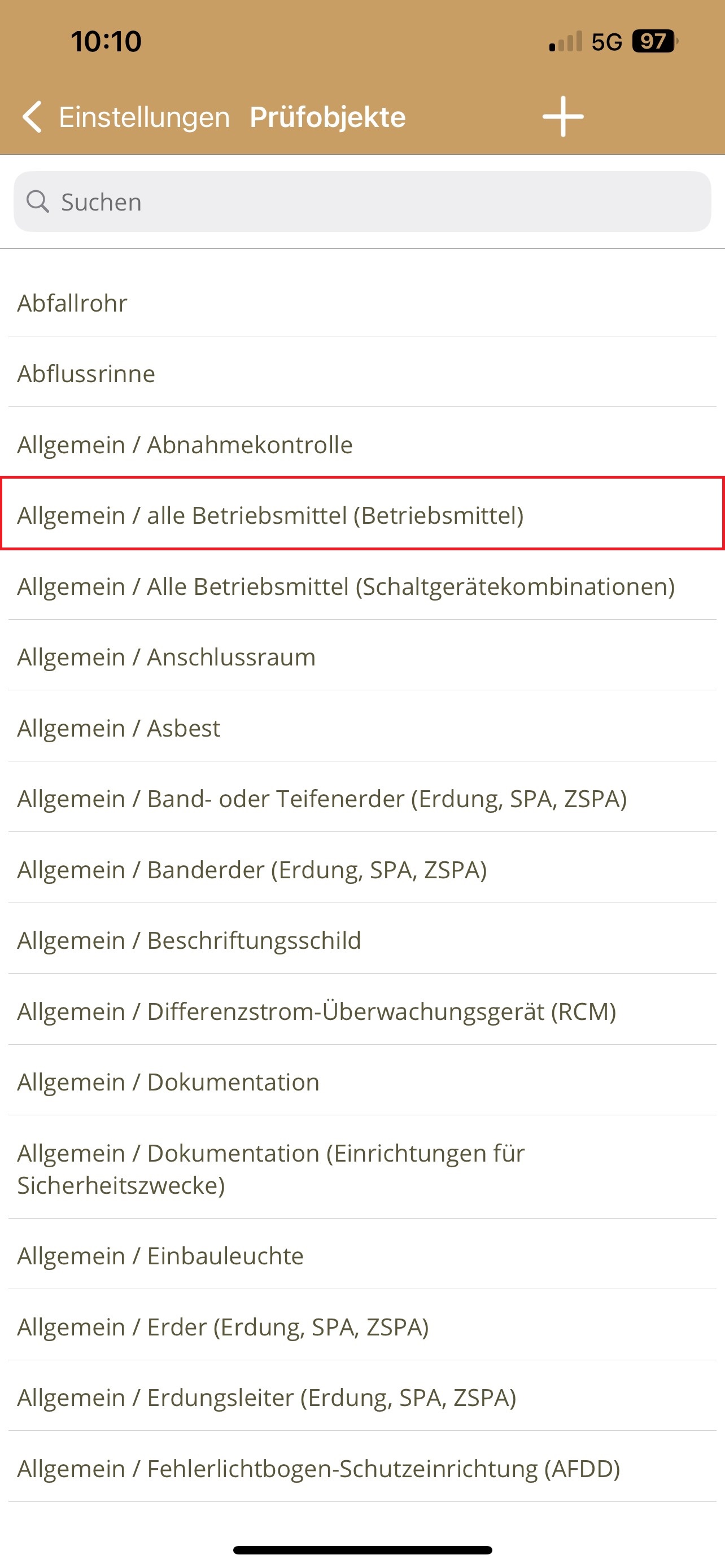Viewport: 725px width, 1568px height.
Task: Tap the battery indicator showing 97
Action: (653, 41)
